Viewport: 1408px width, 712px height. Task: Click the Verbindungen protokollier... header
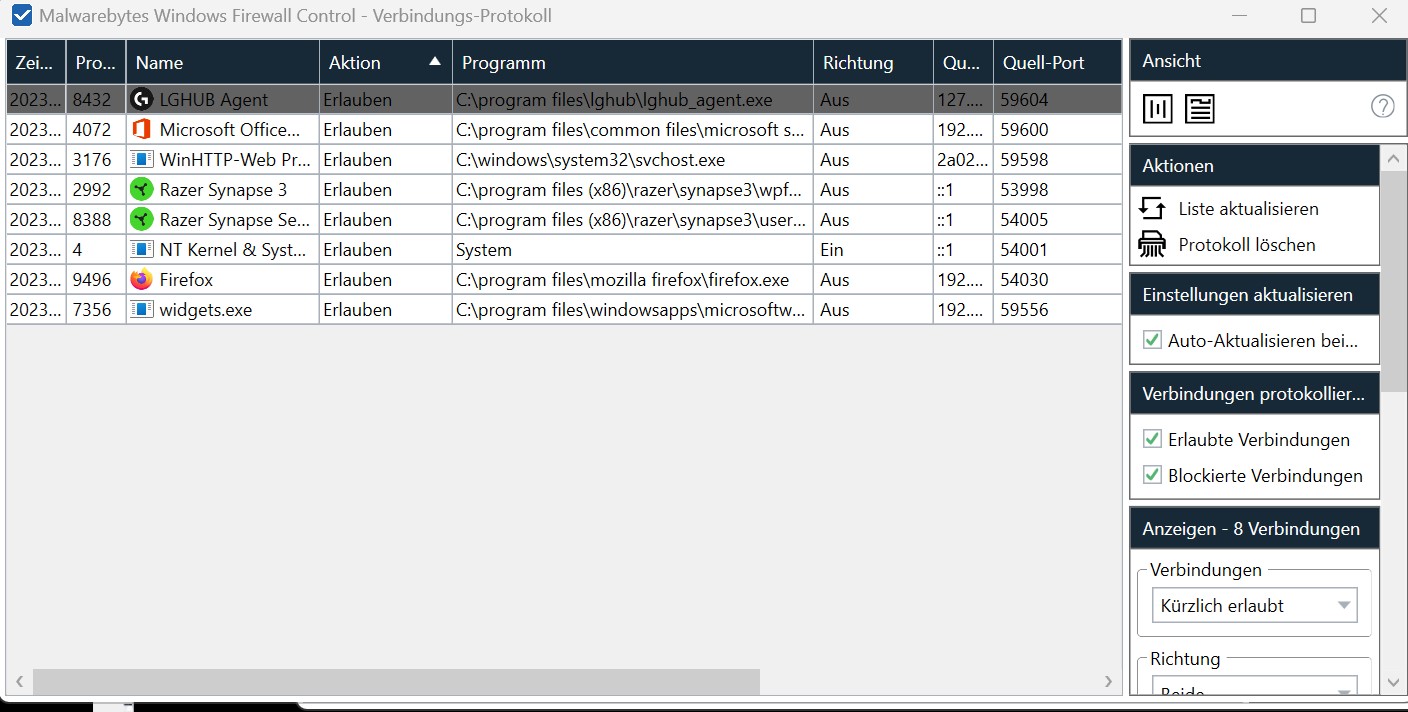pos(1254,393)
